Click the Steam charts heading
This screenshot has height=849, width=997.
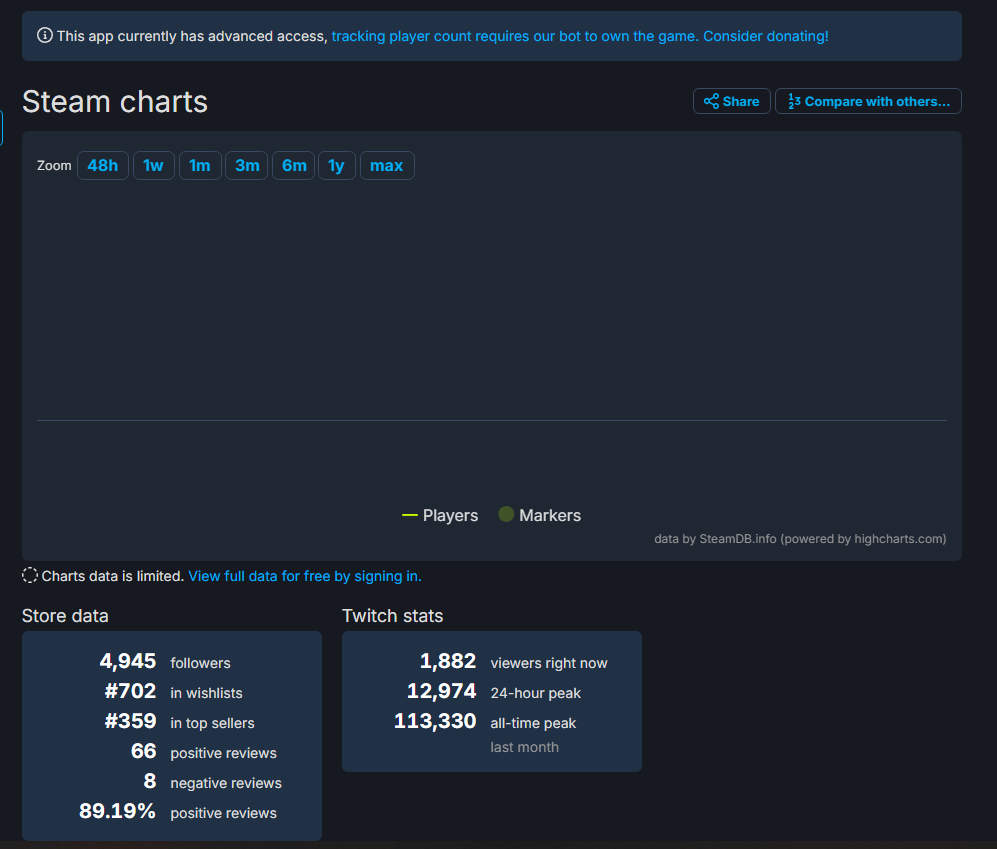[115, 102]
